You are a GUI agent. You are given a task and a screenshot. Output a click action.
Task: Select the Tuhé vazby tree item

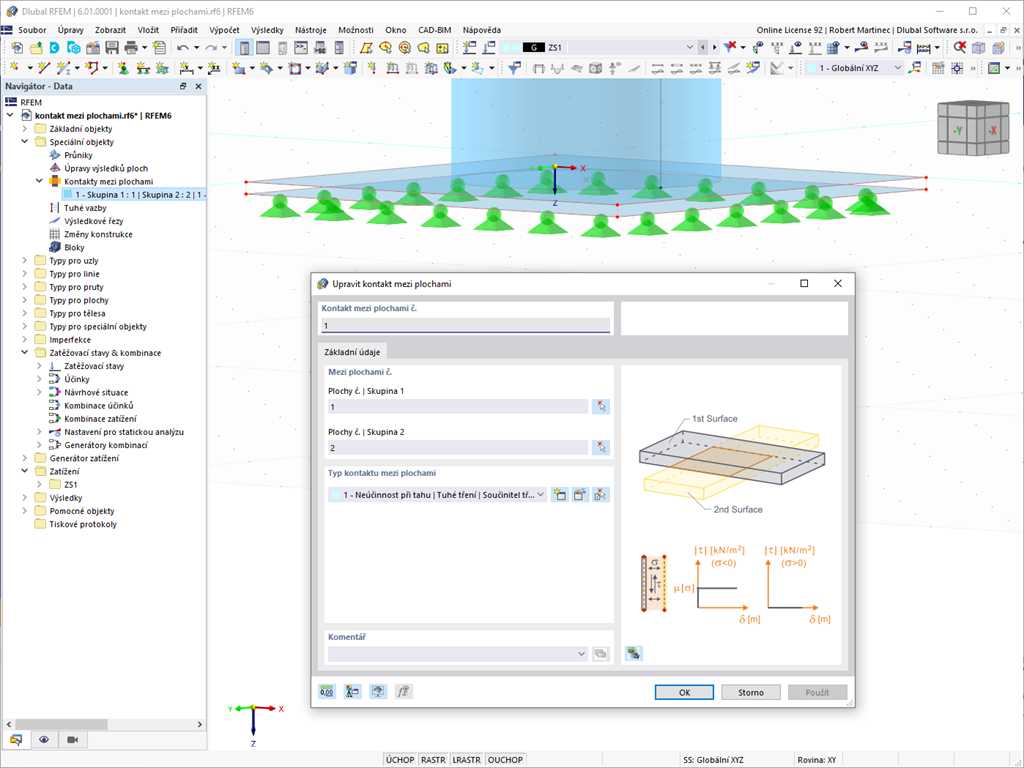pyautogui.click(x=85, y=208)
